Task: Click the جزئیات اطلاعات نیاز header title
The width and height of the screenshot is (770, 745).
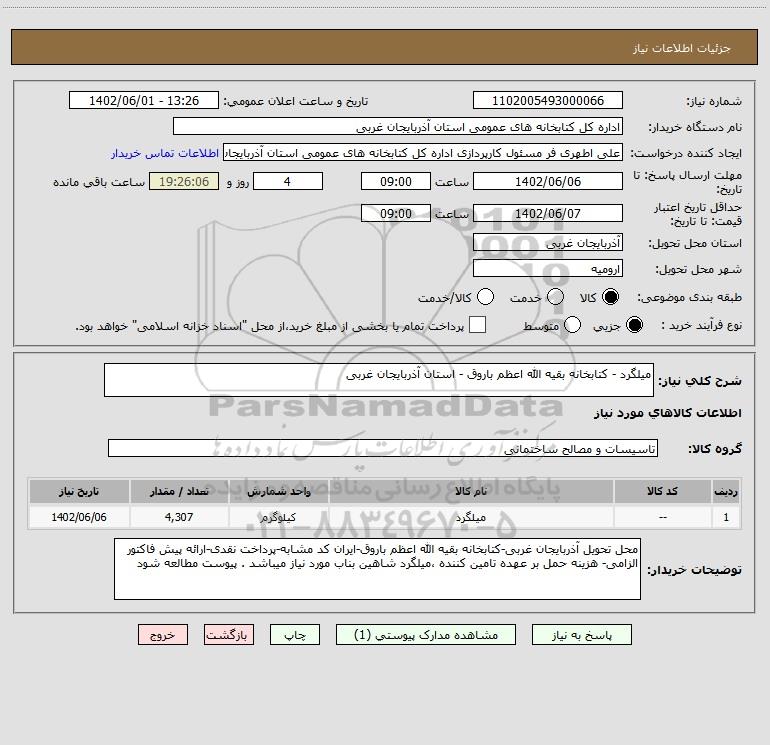Action: [681, 48]
